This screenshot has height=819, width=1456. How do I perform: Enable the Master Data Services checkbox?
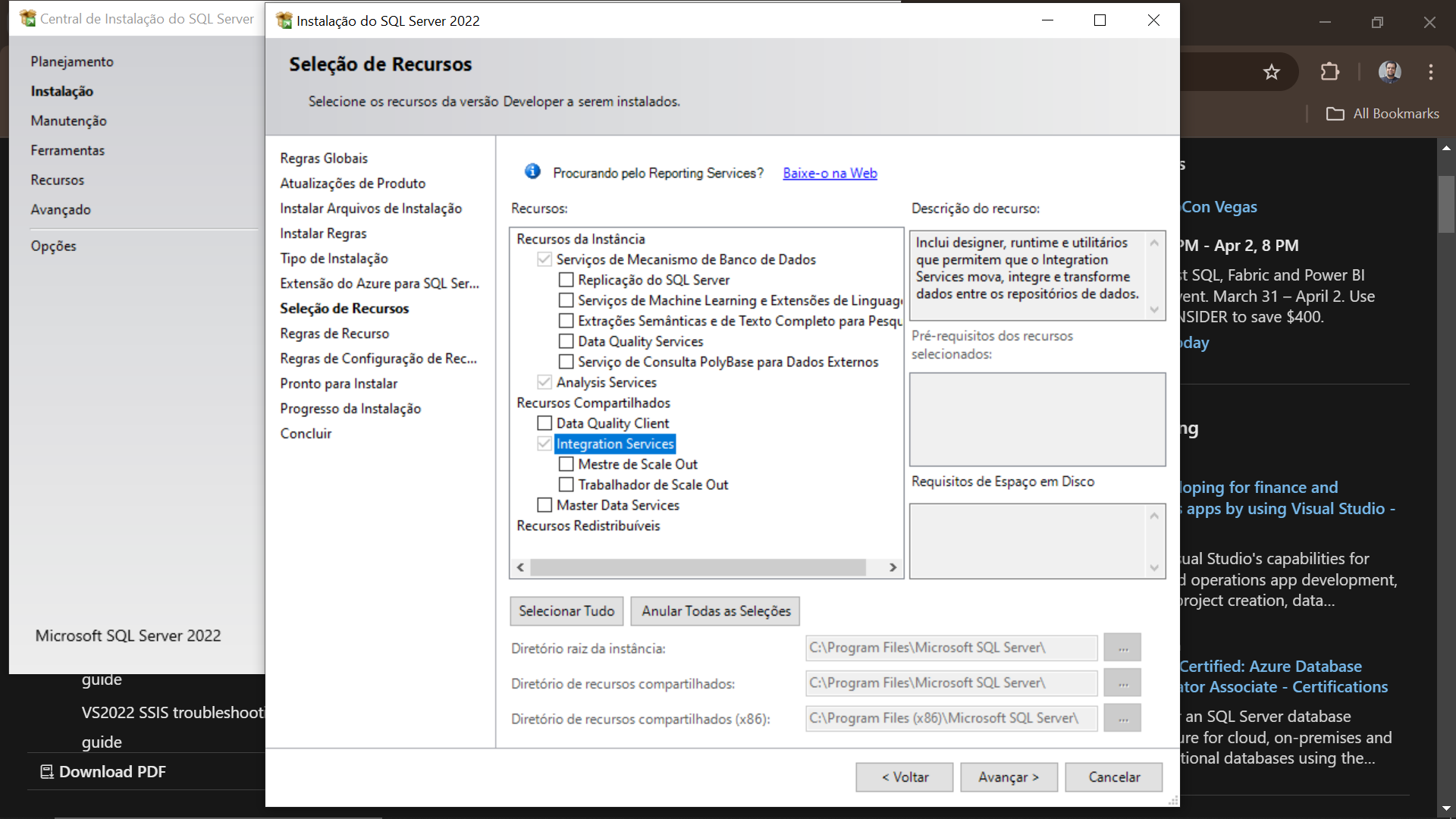[544, 505]
